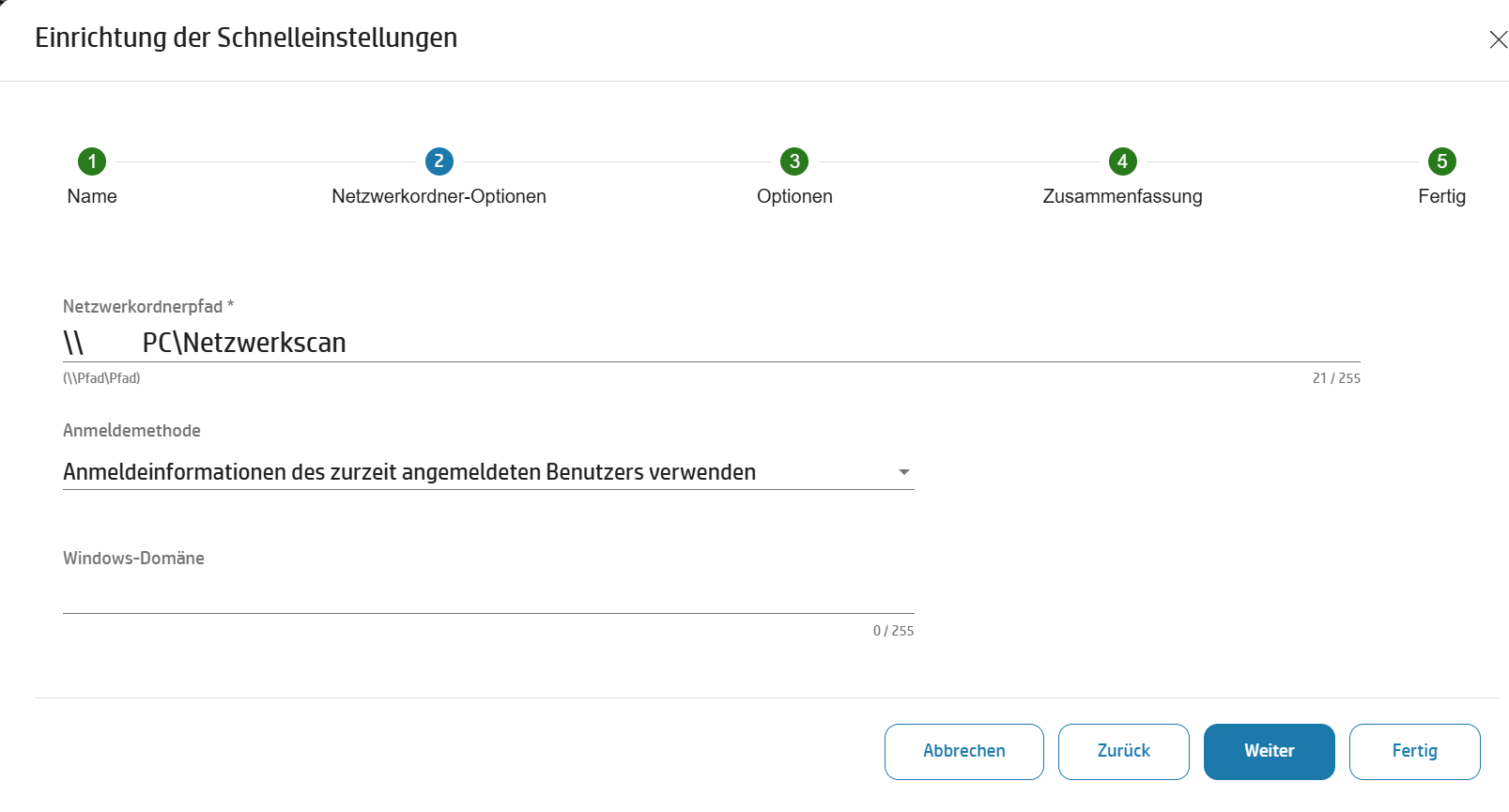Click the blue step 2 circle
Viewport: 1509px width, 812px height.
coord(439,161)
